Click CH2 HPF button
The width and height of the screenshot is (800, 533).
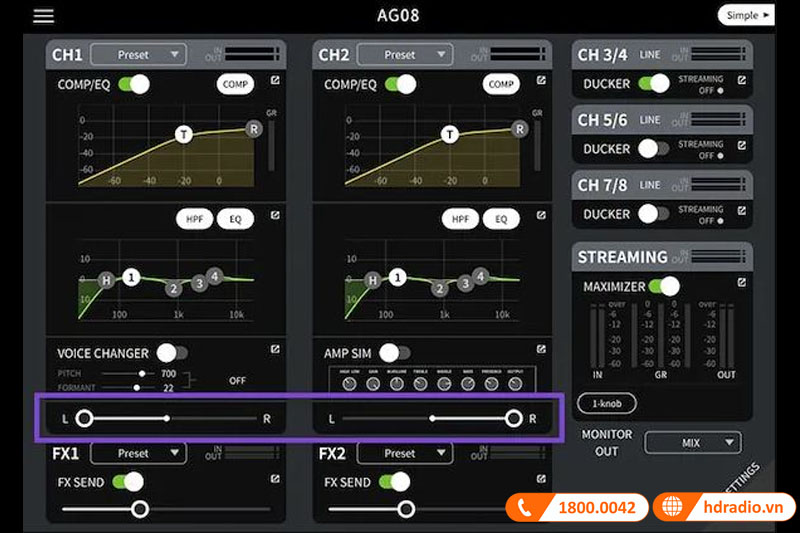coord(460,219)
